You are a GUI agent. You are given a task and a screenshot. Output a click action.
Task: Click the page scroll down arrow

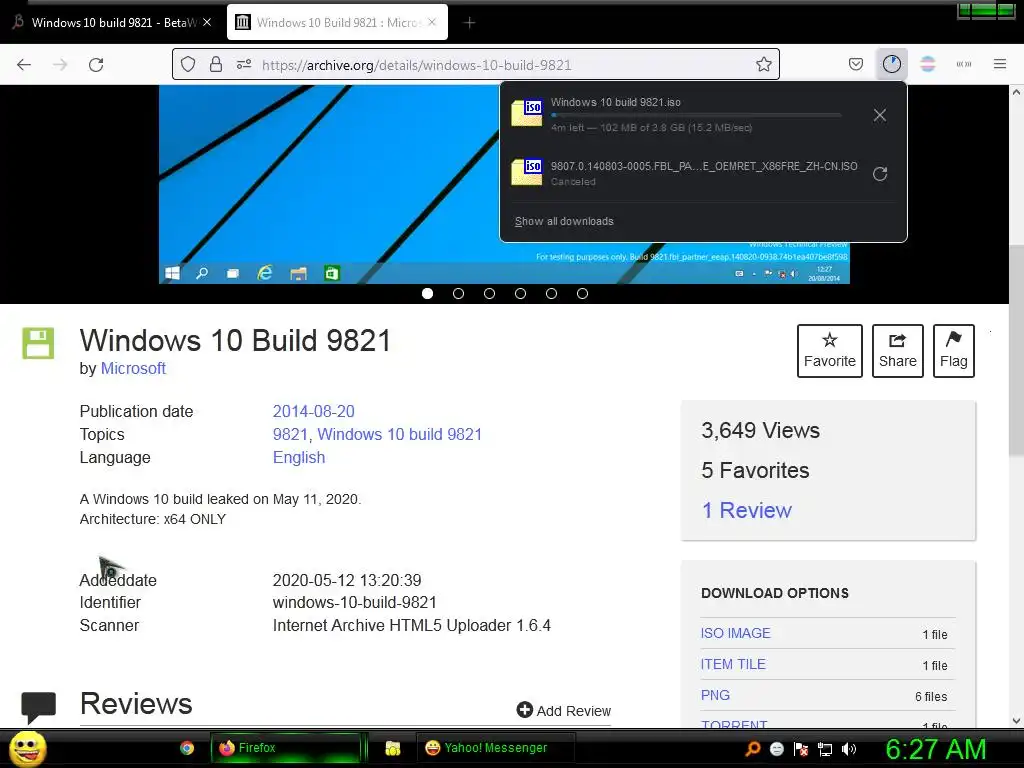(x=1016, y=721)
